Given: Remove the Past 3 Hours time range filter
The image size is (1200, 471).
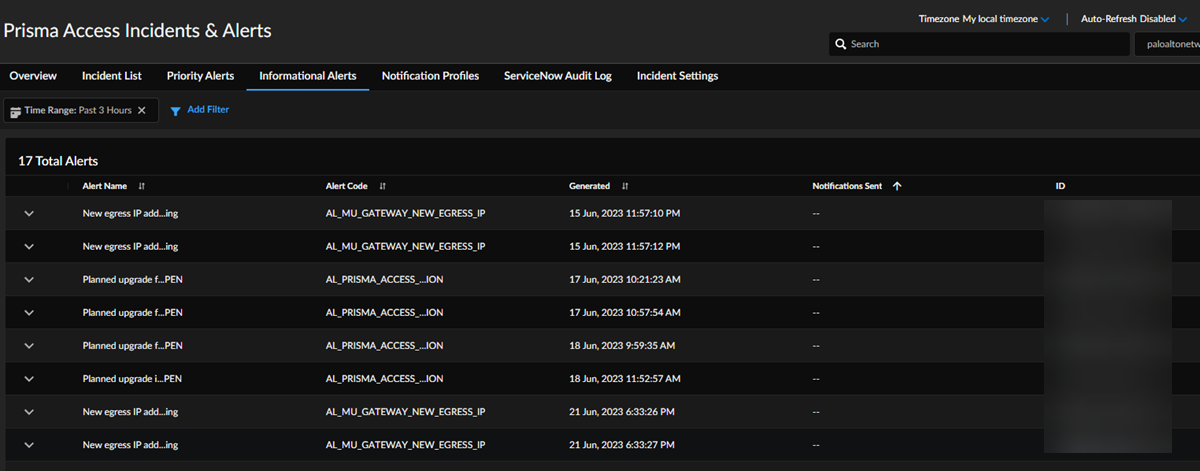Looking at the screenshot, I should pos(142,110).
